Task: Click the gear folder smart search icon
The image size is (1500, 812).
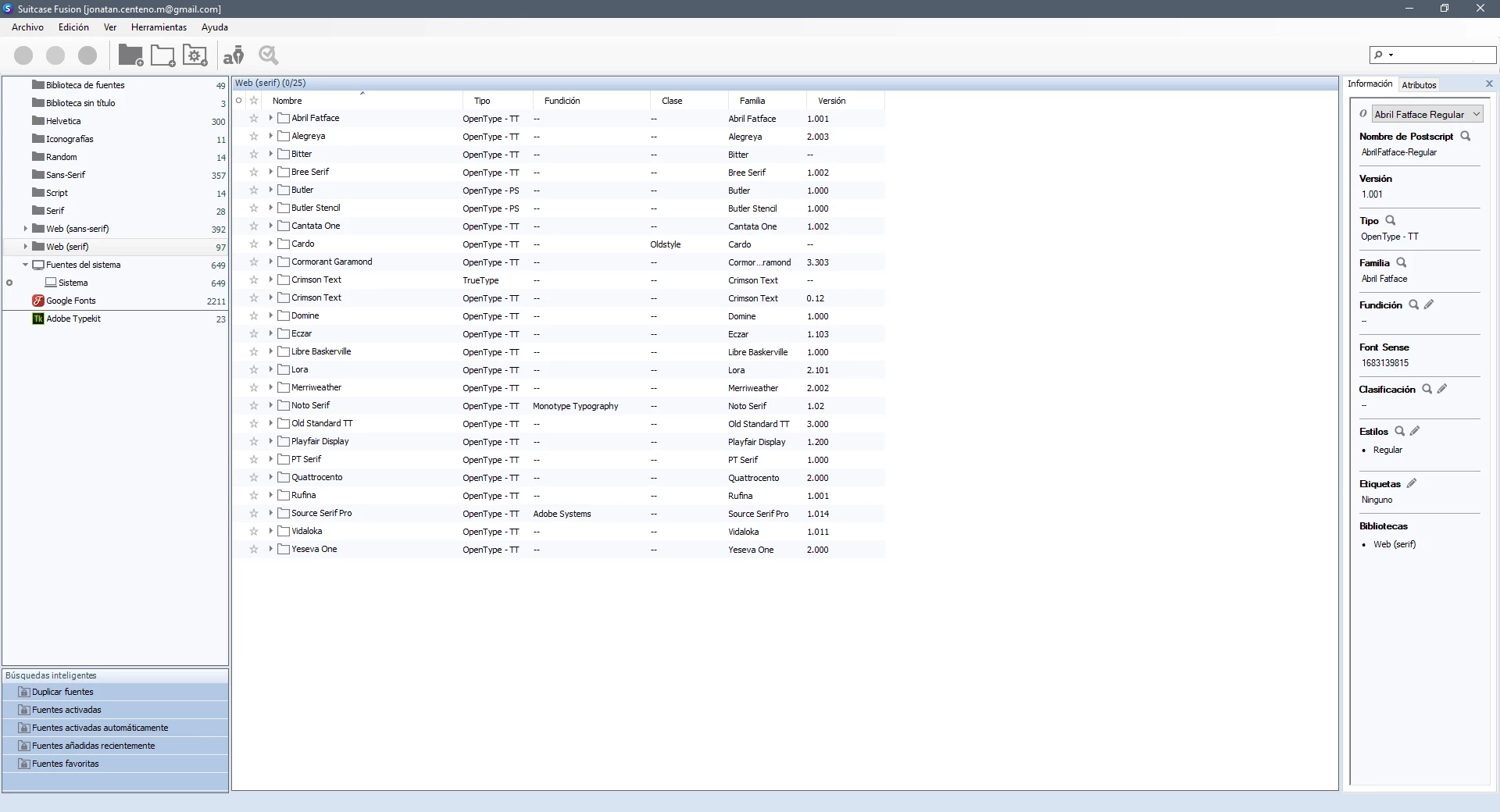Action: [195, 55]
